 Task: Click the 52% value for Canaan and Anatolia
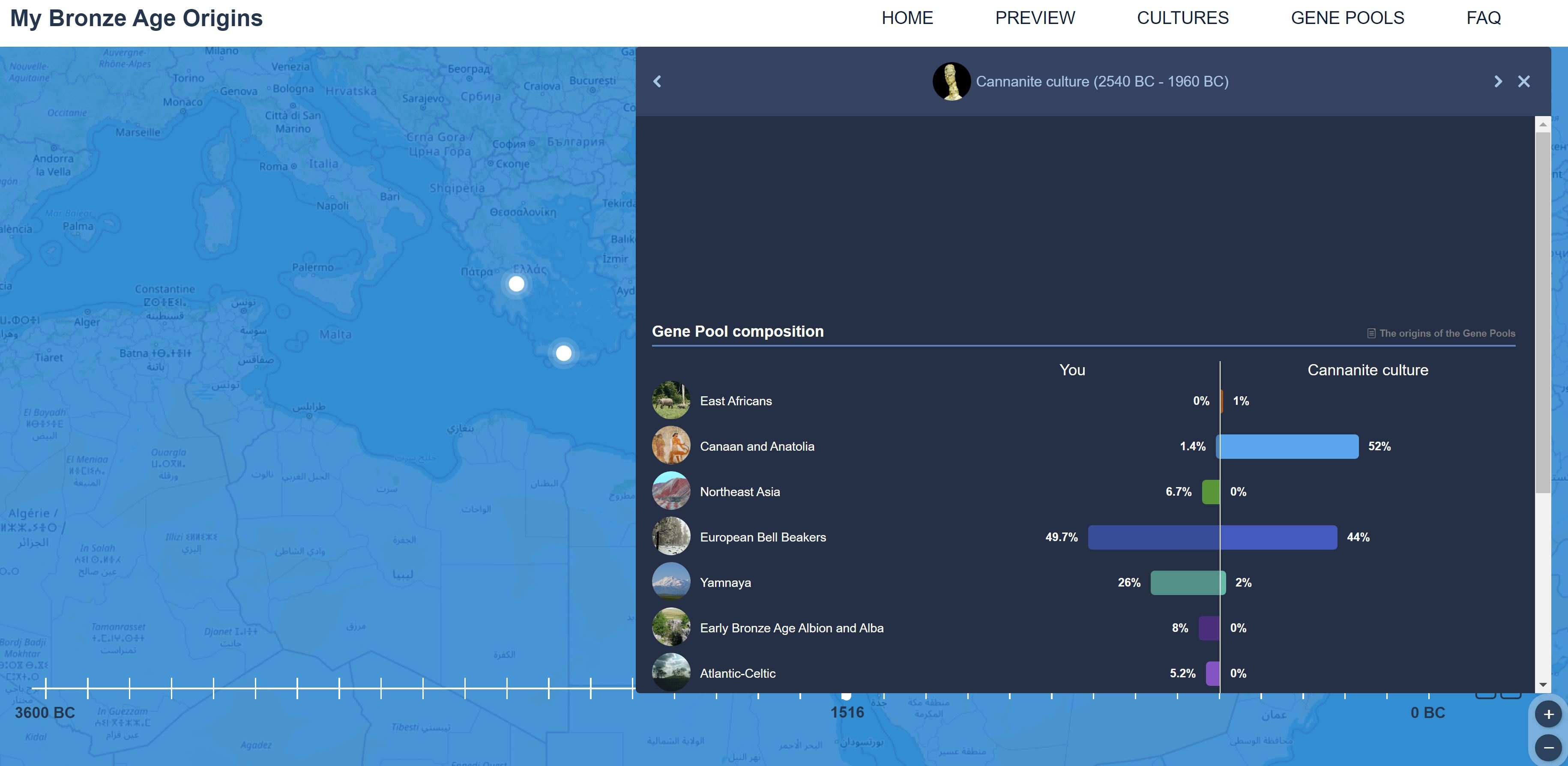point(1379,446)
